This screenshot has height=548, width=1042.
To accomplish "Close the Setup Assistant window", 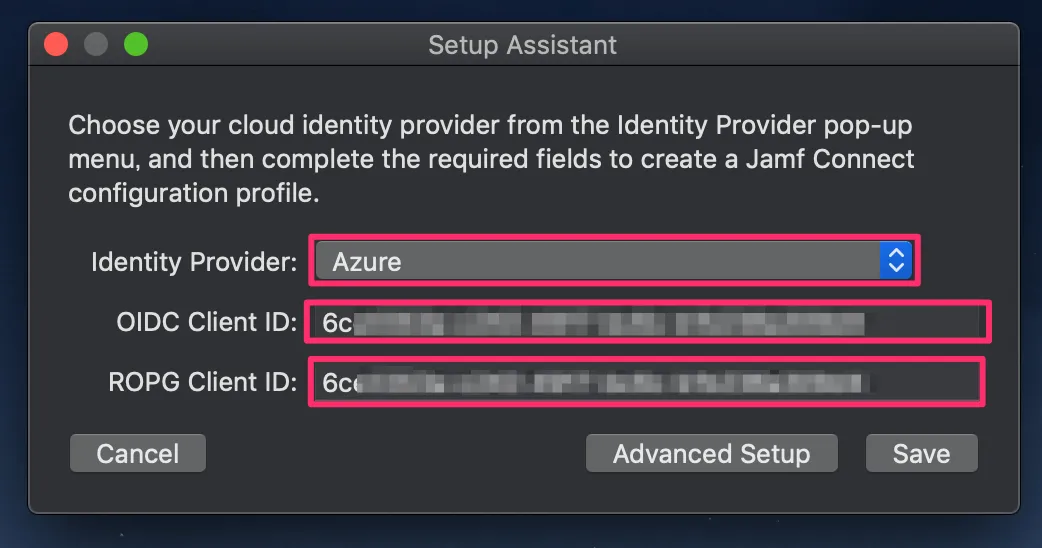I will 56,45.
